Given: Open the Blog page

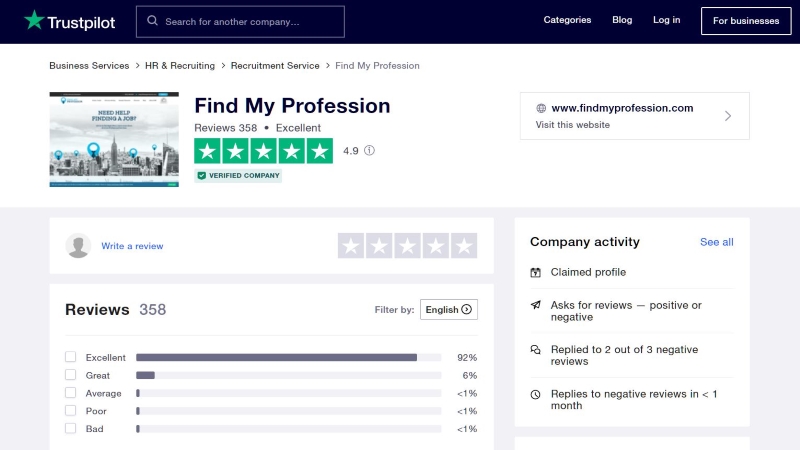Looking at the screenshot, I should click(622, 20).
